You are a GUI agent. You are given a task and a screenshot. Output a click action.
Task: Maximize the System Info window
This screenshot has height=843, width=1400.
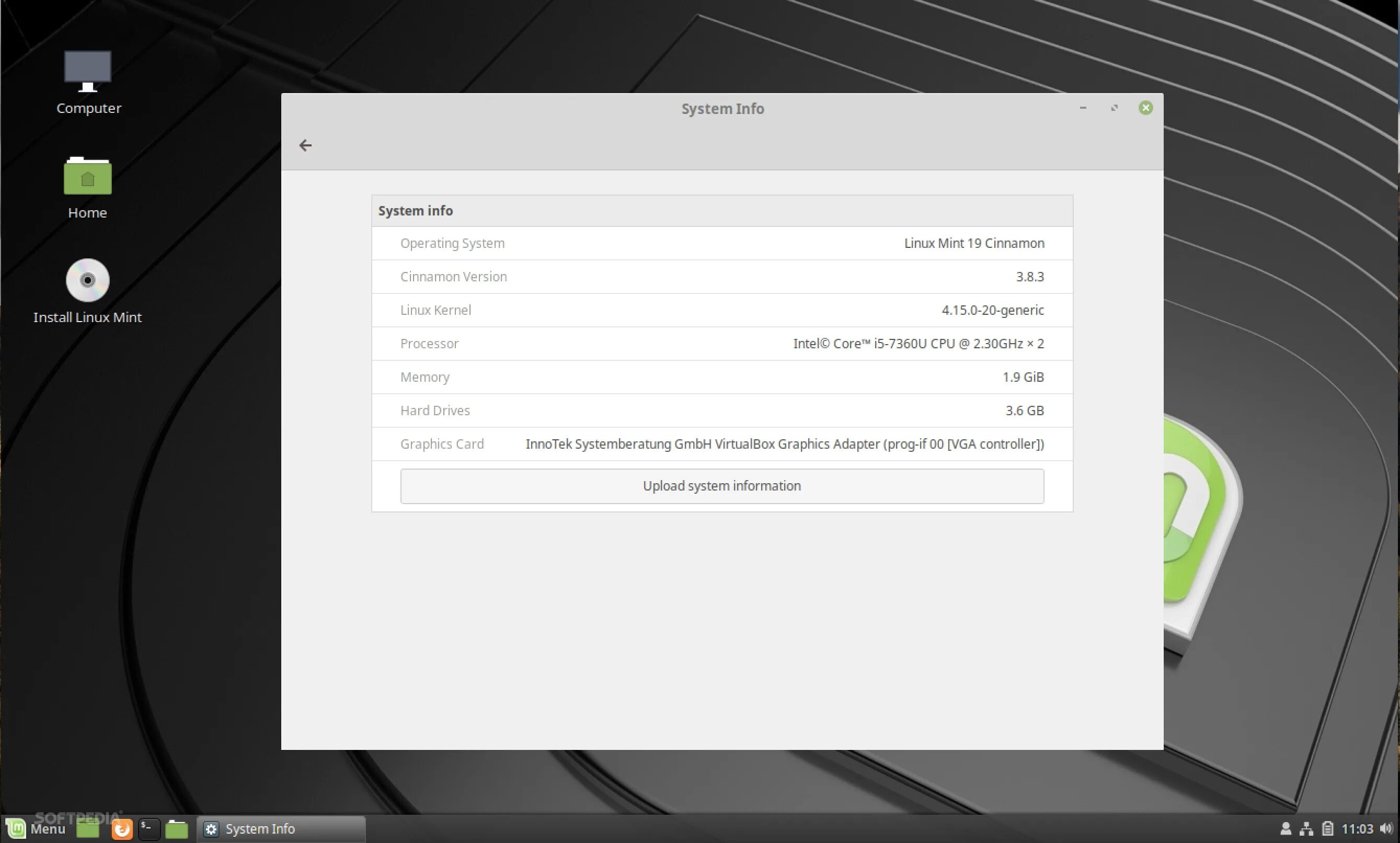tap(1114, 108)
